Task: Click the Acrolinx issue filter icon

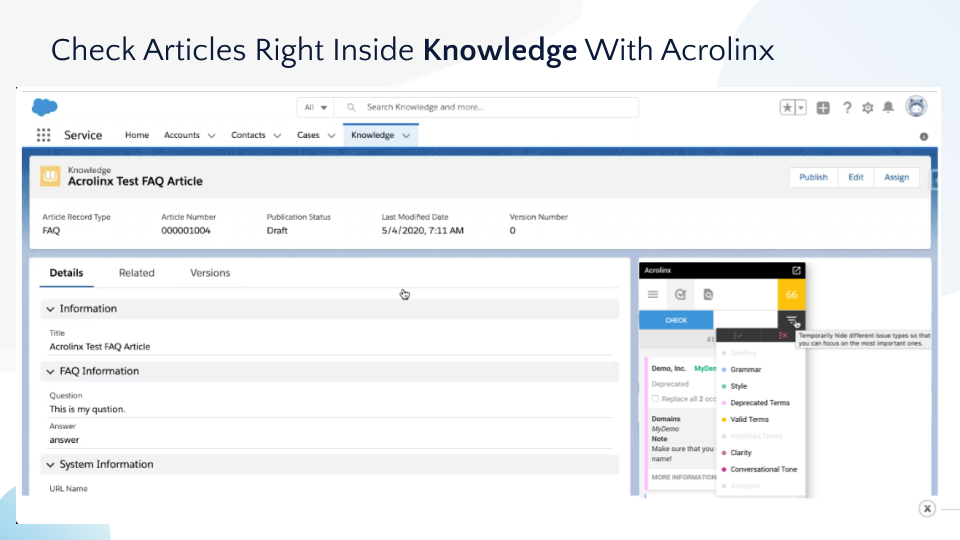Action: point(791,320)
